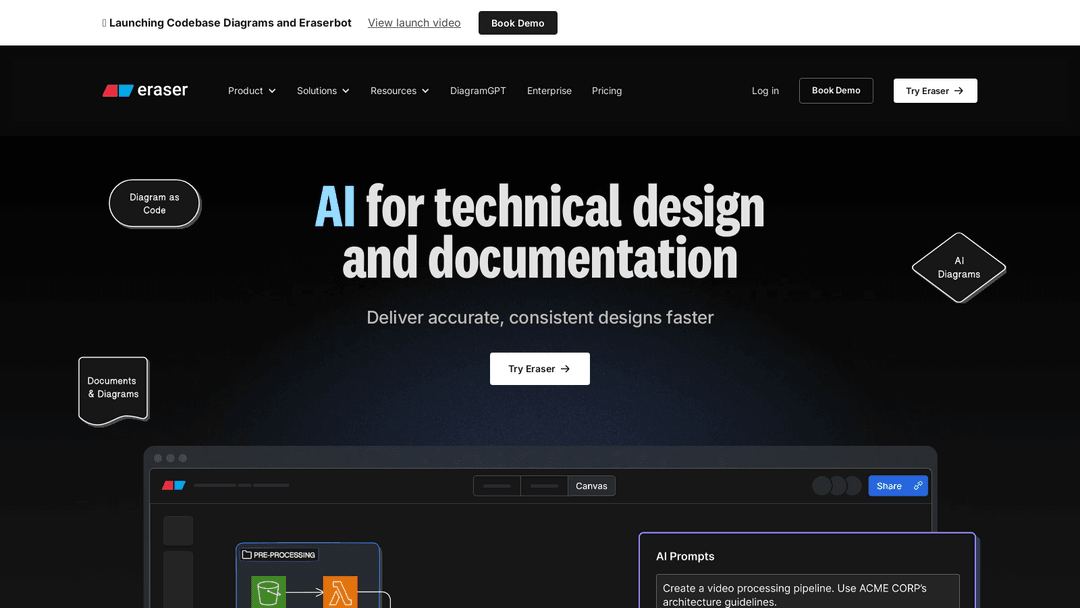Click the AI Prompts heading
The height and width of the screenshot is (608, 1080).
tap(685, 556)
